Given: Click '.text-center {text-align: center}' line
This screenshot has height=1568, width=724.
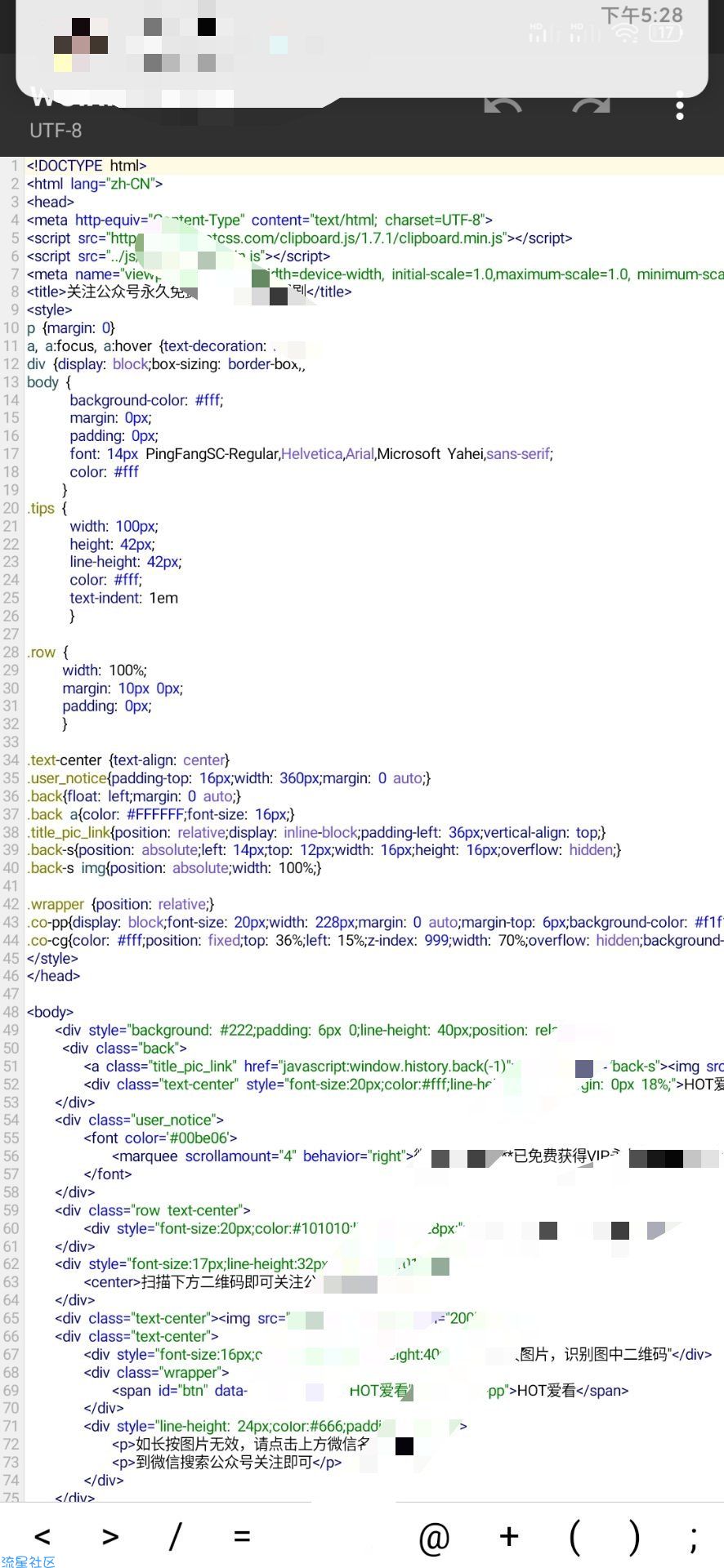Looking at the screenshot, I should click(x=128, y=759).
